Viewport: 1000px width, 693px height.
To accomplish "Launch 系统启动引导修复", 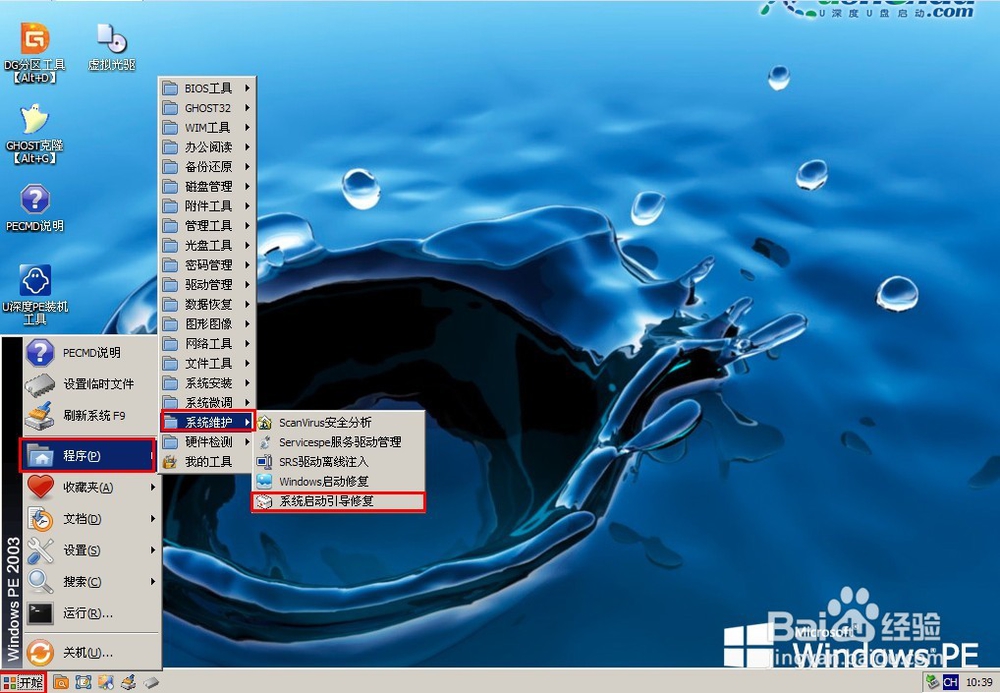I will click(x=338, y=501).
